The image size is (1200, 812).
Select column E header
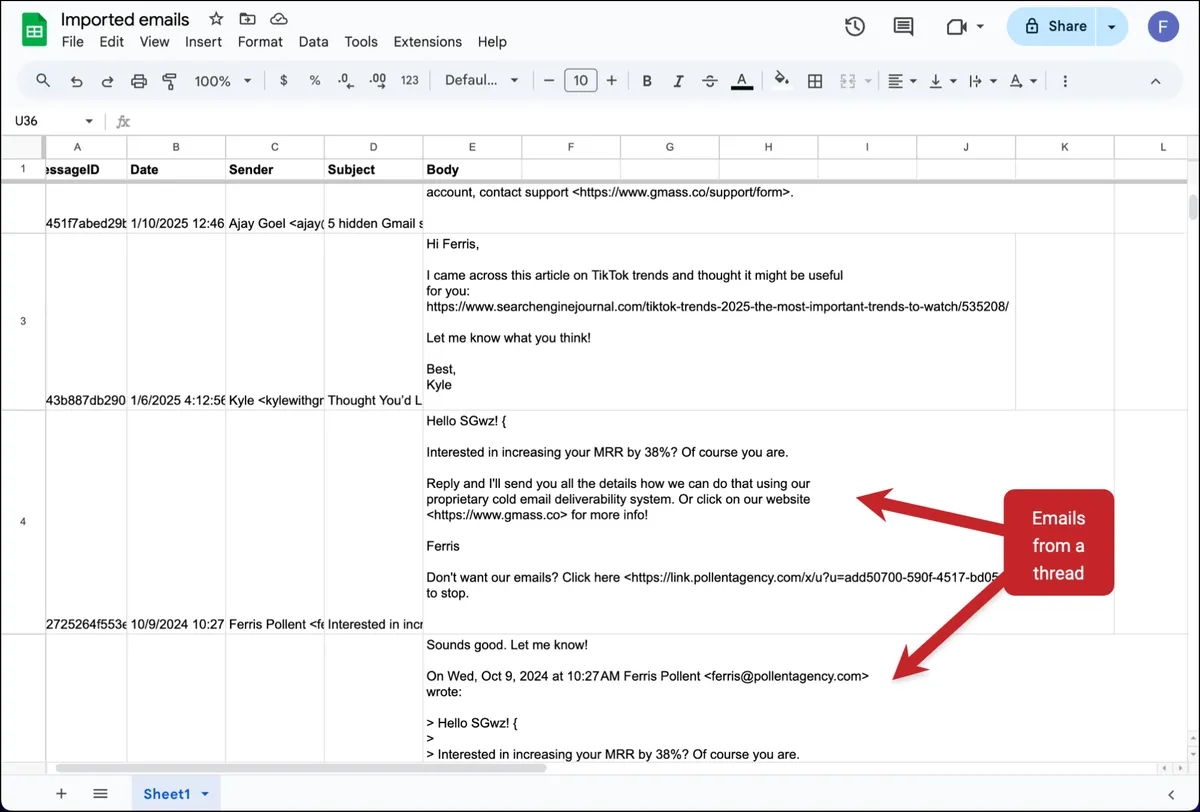pyautogui.click(x=472, y=147)
